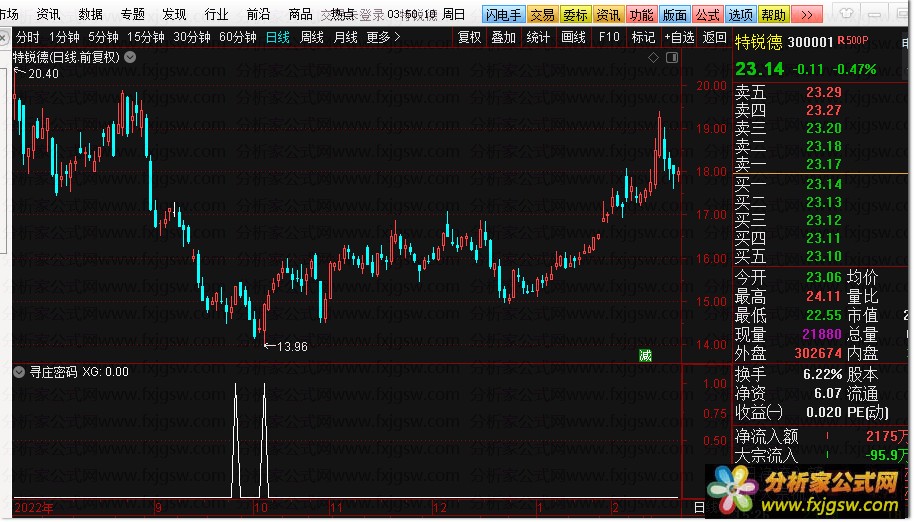Click the 统计 statistics toolbar button

(538, 37)
